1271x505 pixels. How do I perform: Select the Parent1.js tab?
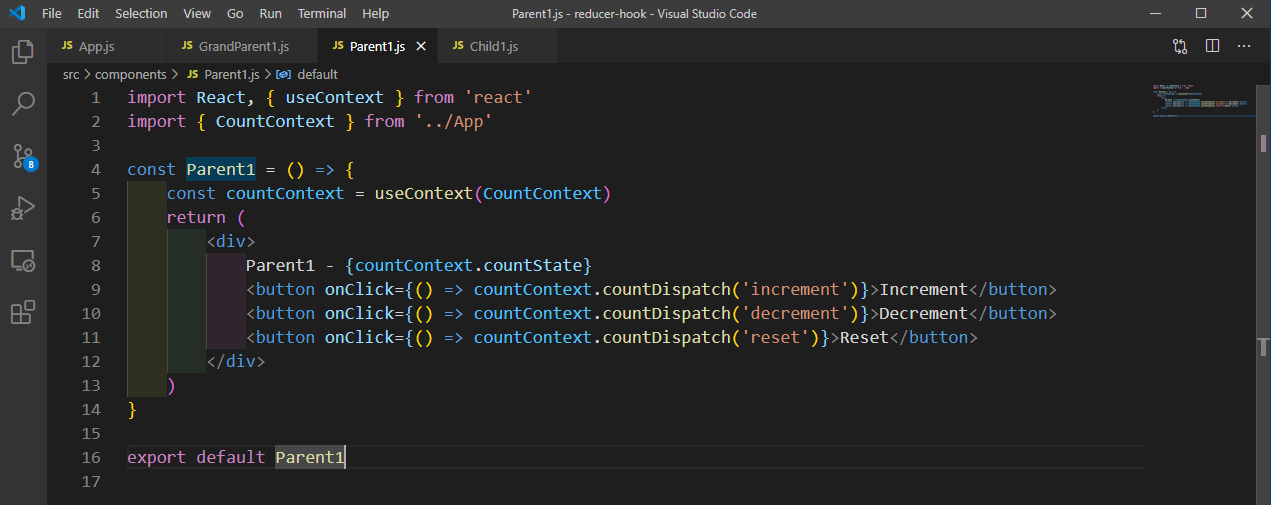click(377, 46)
